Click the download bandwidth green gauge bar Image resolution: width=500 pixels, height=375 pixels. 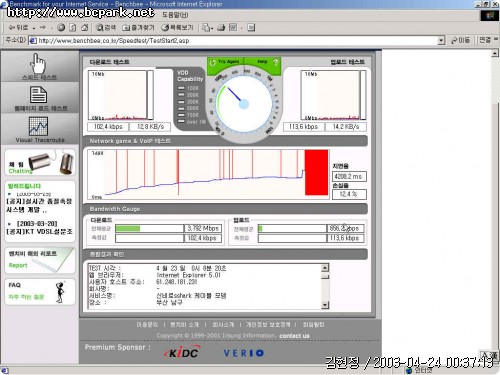[128, 228]
